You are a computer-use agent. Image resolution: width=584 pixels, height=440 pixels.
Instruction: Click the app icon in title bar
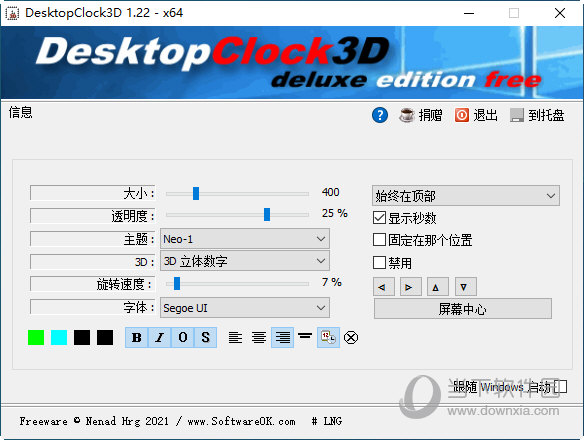(12, 14)
